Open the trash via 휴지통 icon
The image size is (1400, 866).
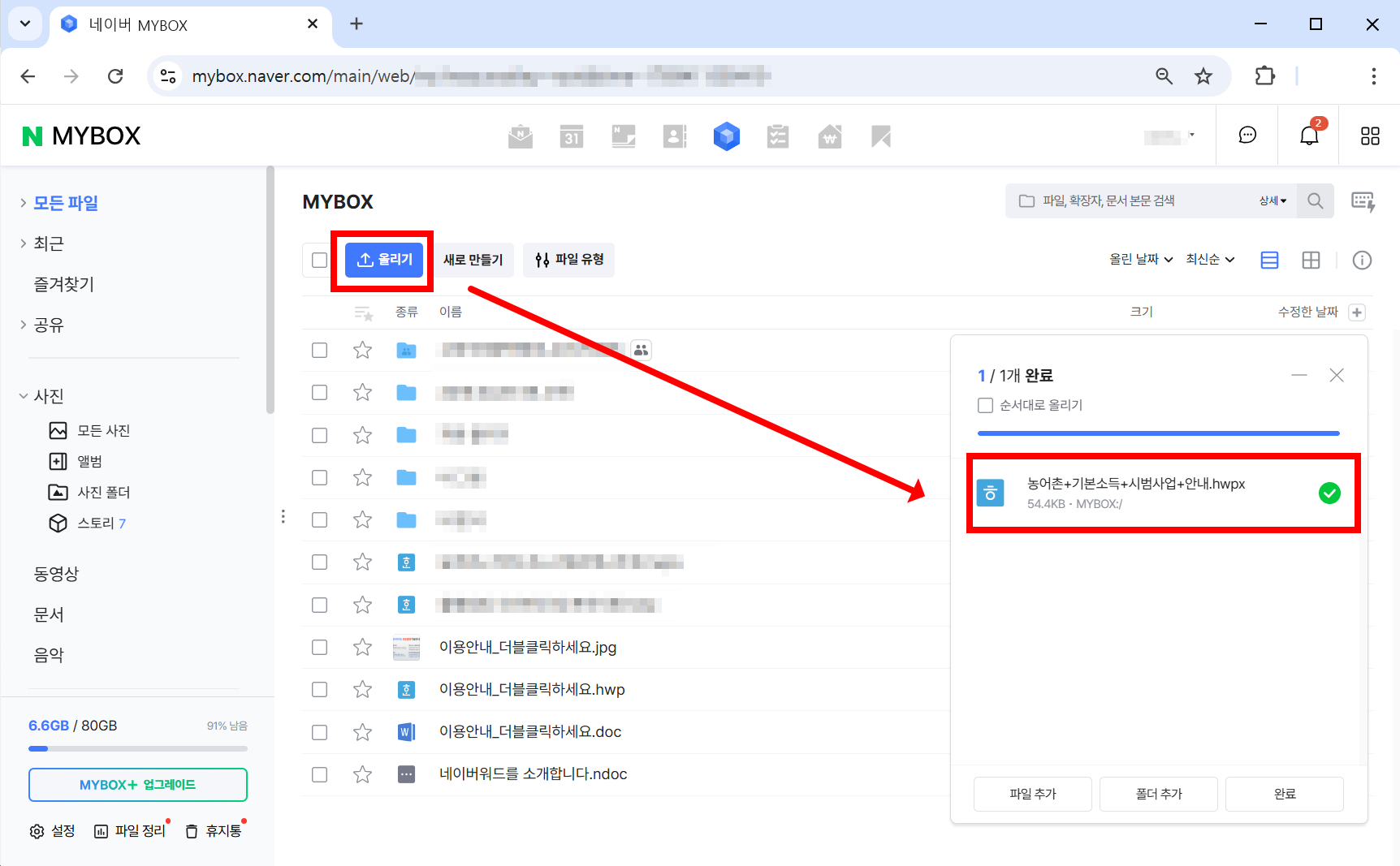click(x=214, y=830)
